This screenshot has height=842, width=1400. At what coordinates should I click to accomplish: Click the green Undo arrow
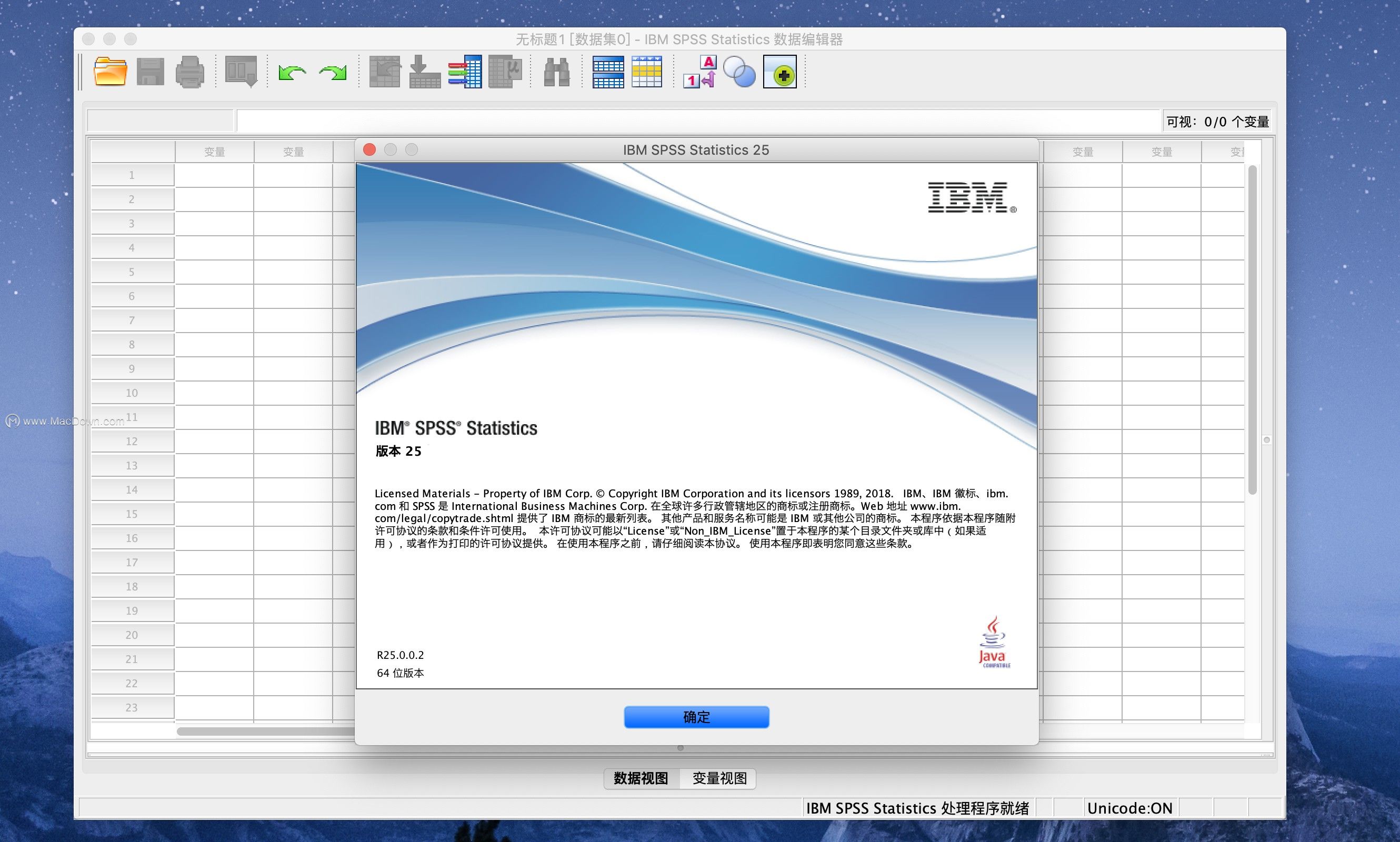click(292, 73)
